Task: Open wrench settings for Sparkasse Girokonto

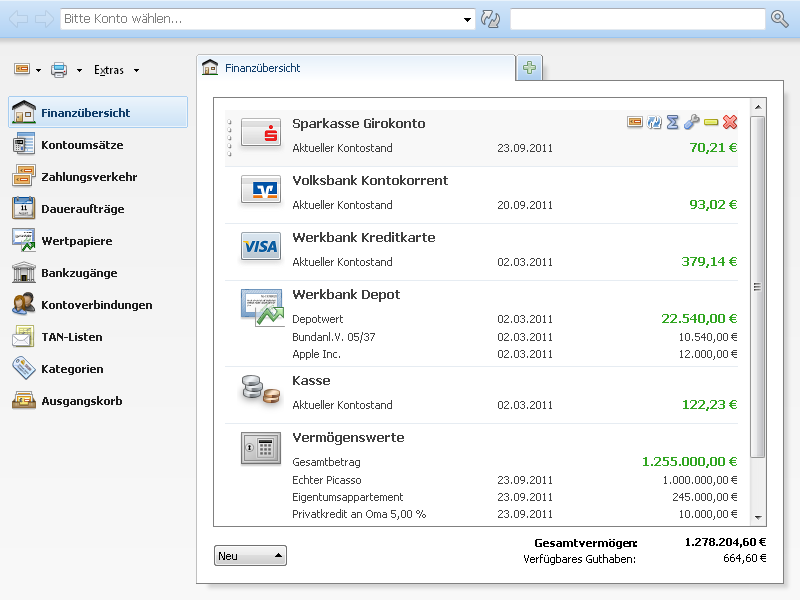Action: (691, 122)
